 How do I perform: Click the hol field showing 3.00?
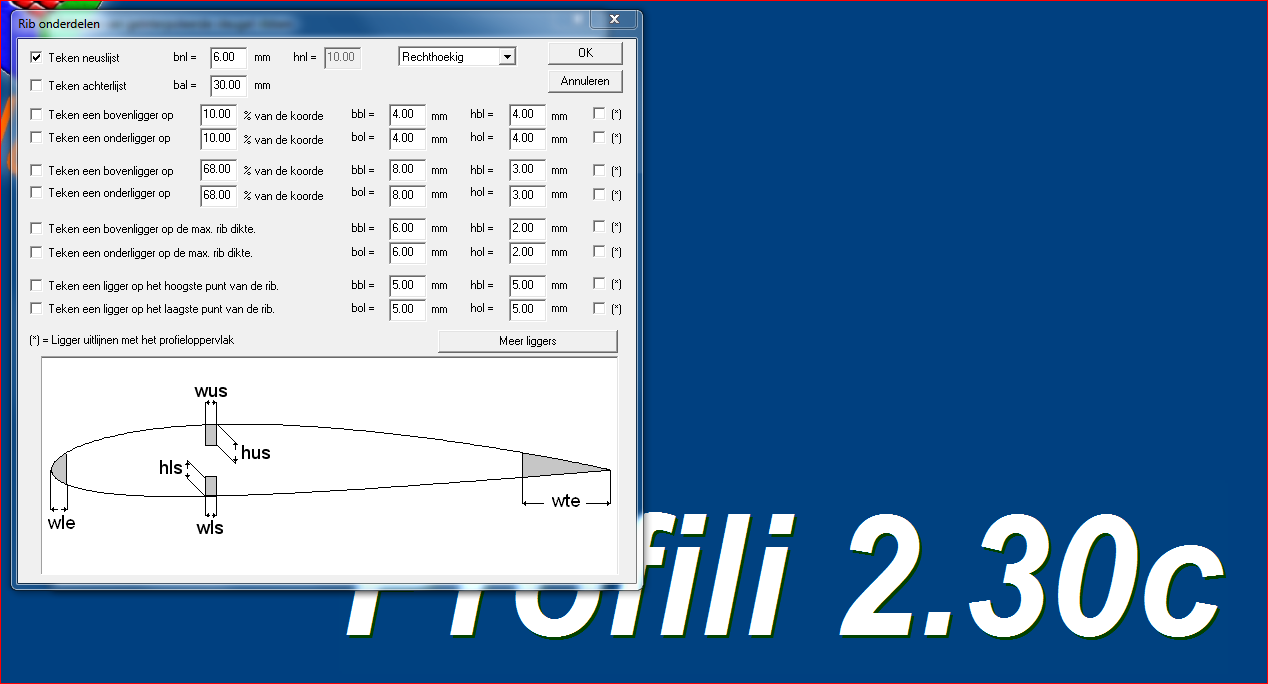528,194
